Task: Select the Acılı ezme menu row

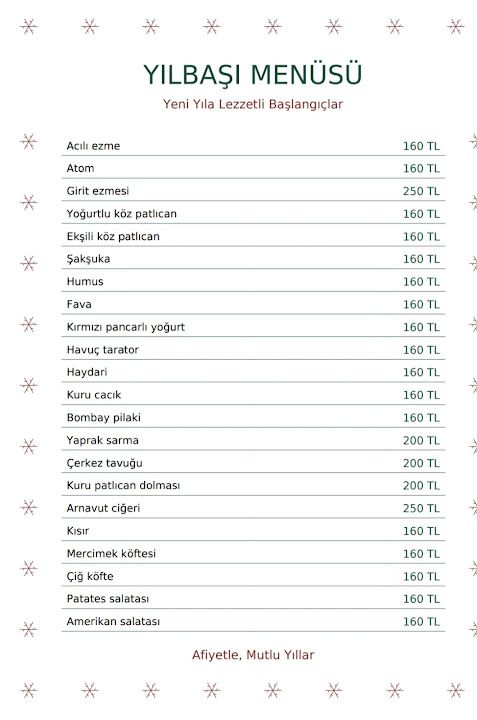Action: coord(253,146)
